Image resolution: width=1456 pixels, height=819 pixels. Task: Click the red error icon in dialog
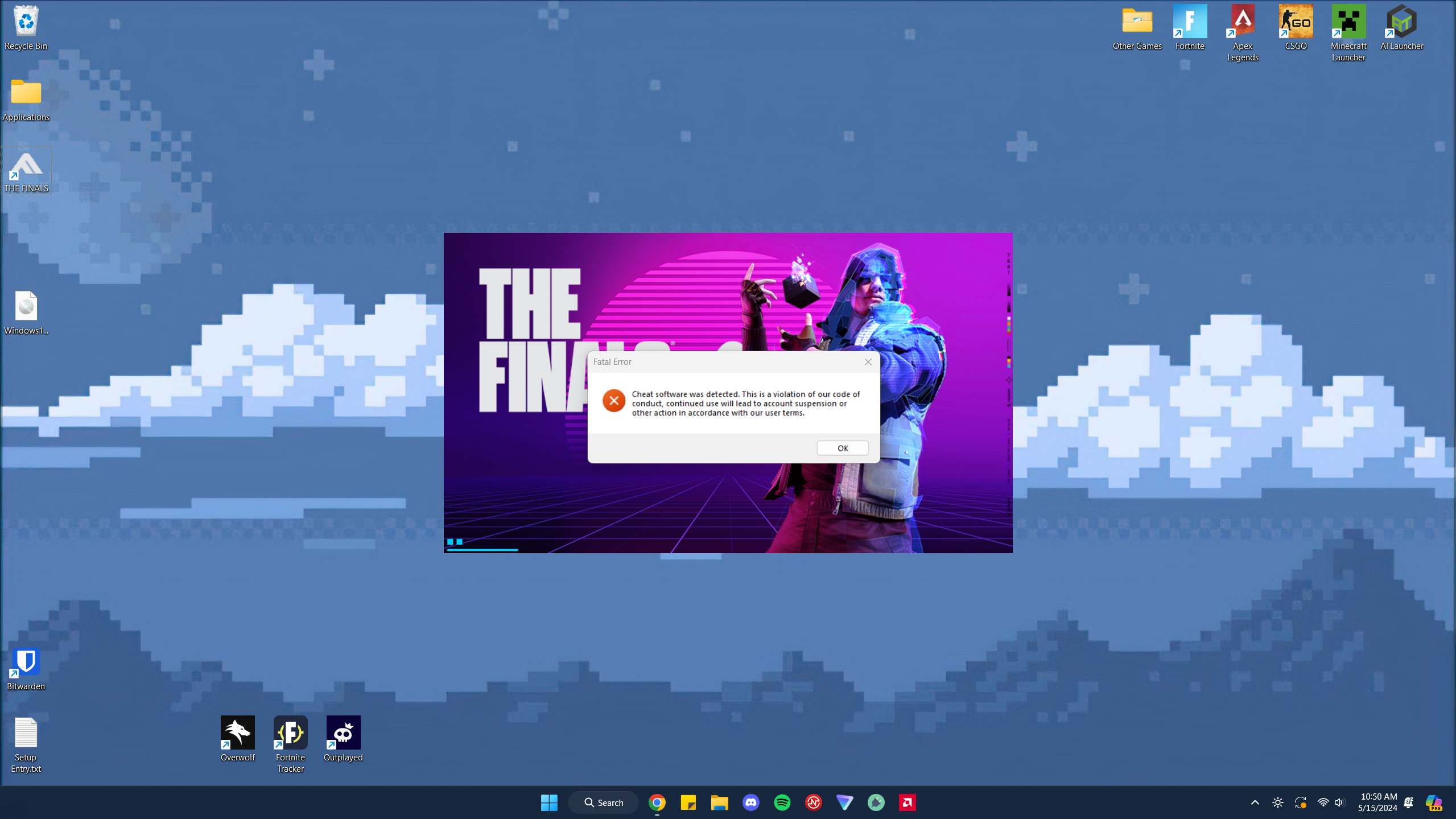(613, 401)
